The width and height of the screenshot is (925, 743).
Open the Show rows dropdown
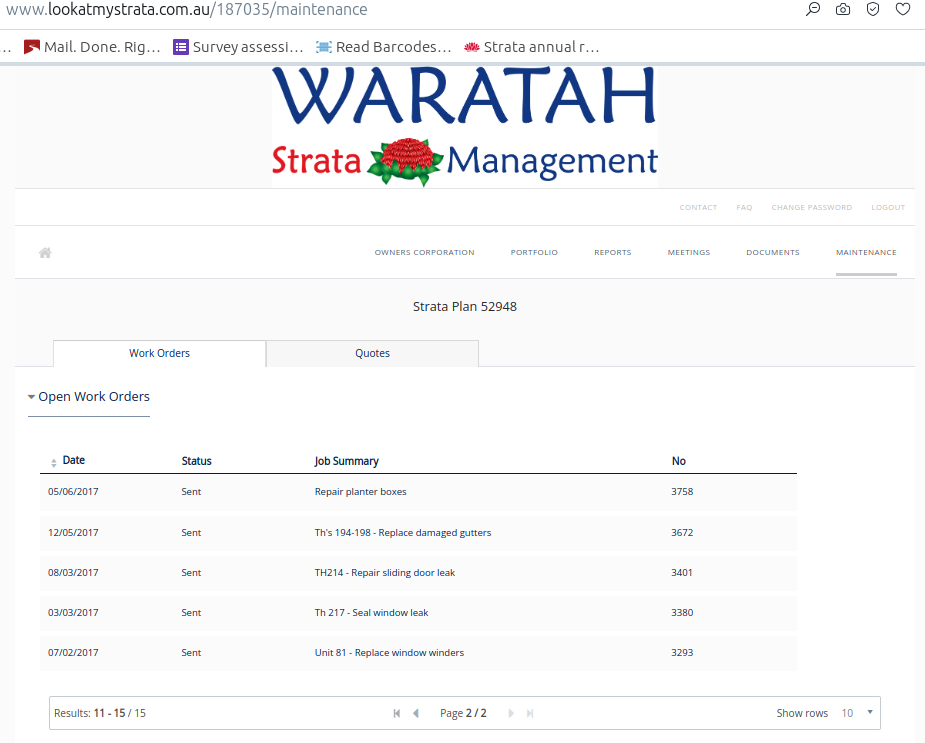(x=857, y=713)
